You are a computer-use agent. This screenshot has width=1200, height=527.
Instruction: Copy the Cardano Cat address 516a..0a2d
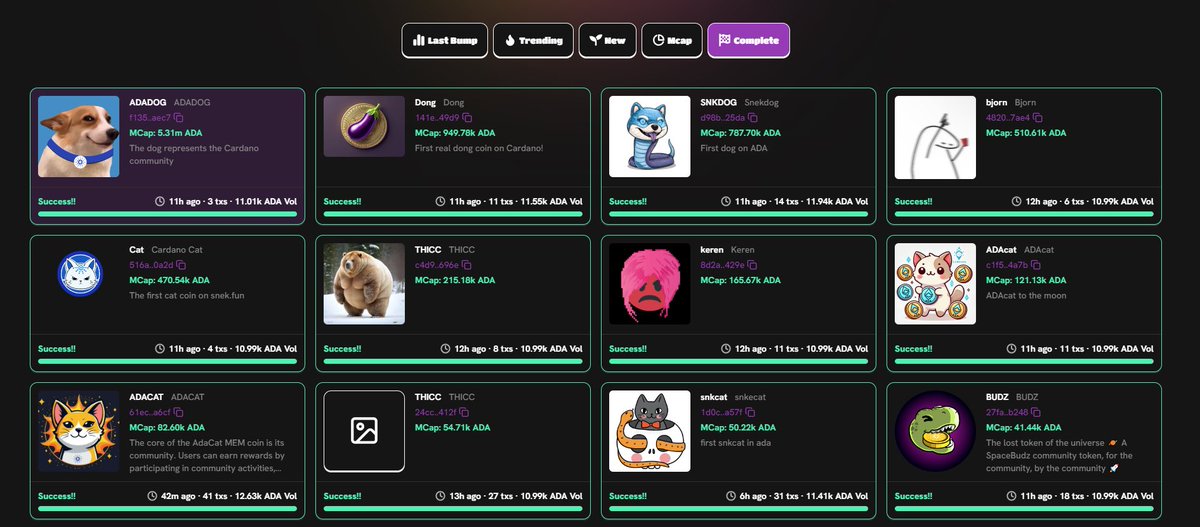179,265
